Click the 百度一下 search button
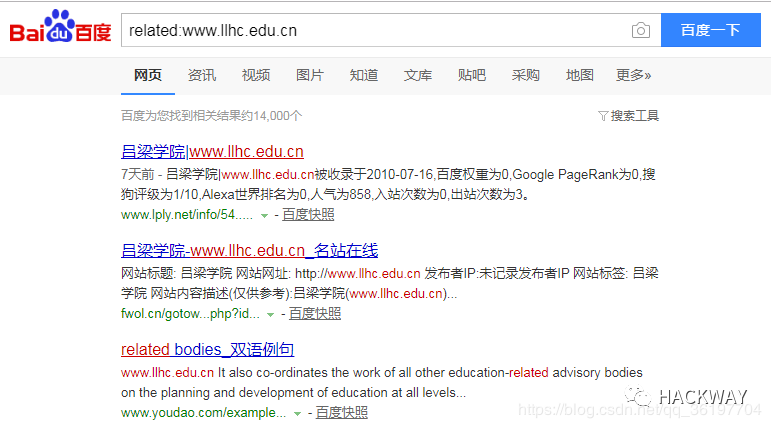This screenshot has height=428, width=771. coord(711,30)
